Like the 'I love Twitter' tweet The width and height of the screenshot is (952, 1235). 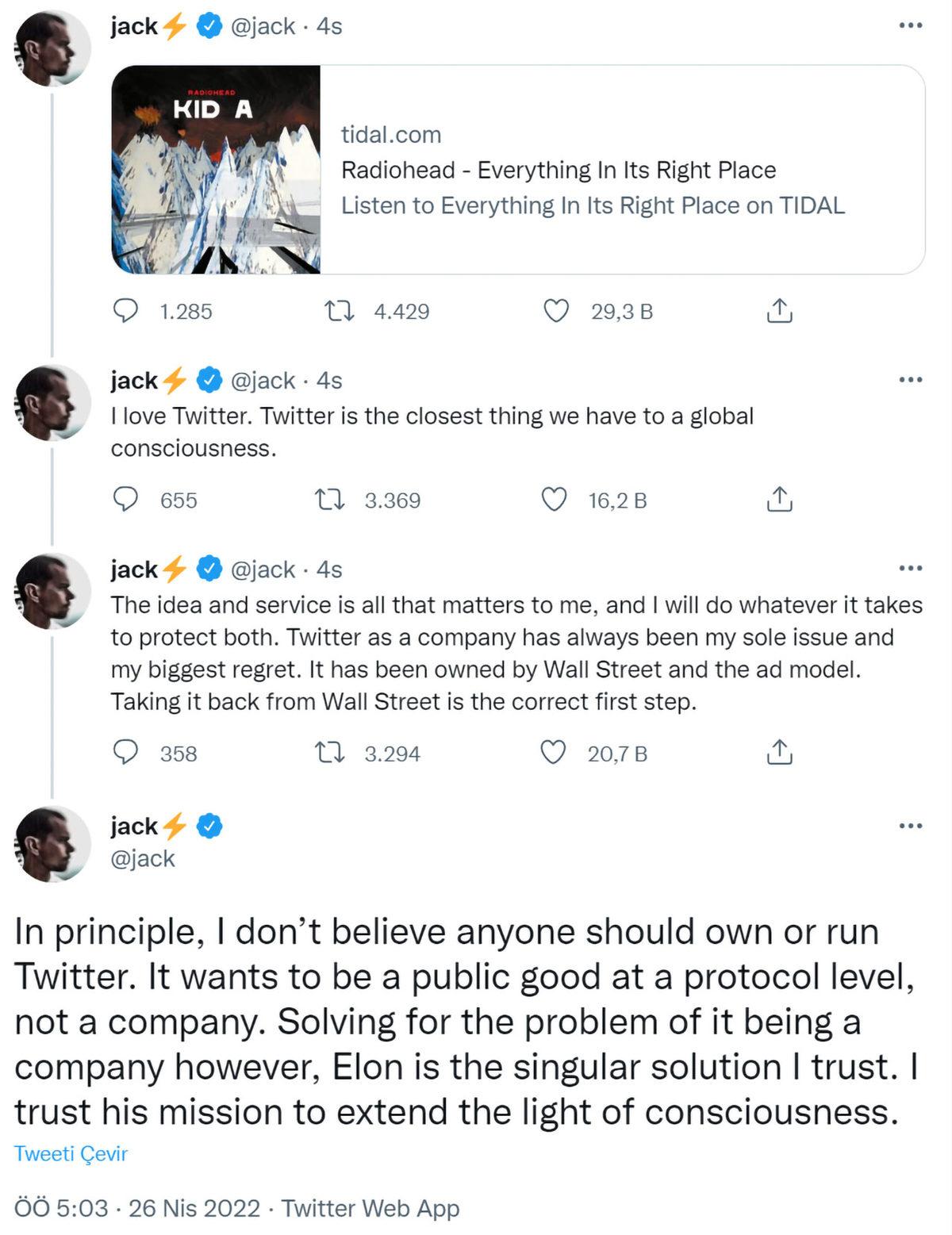554,500
